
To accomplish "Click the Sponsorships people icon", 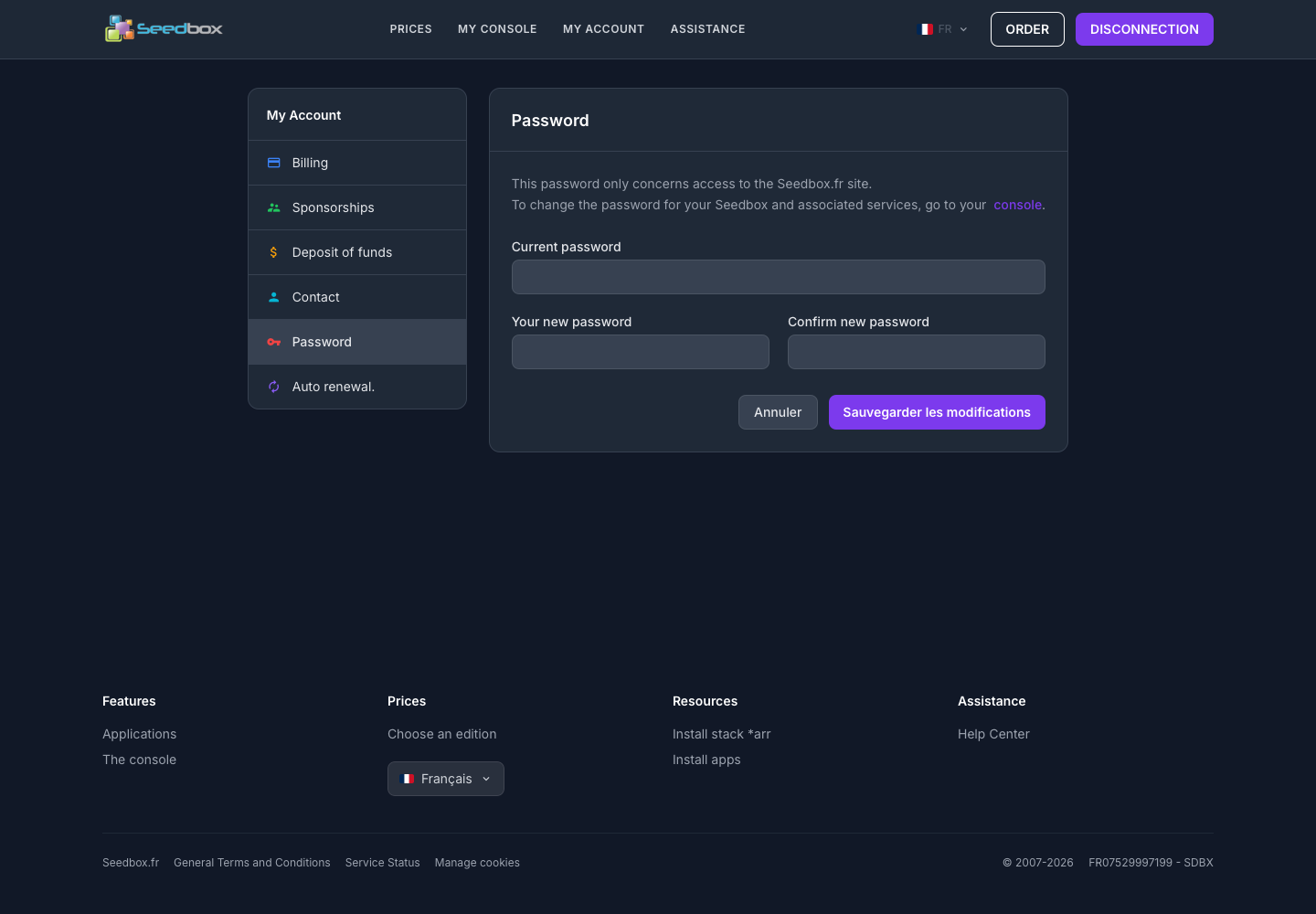I will pos(273,207).
